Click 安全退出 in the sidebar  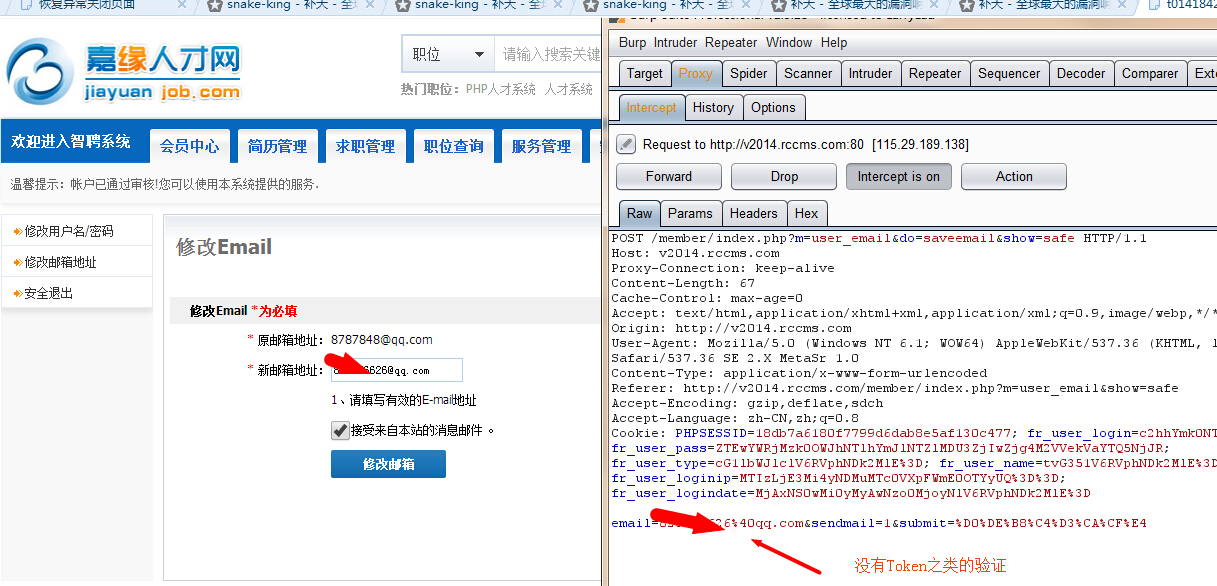point(49,293)
